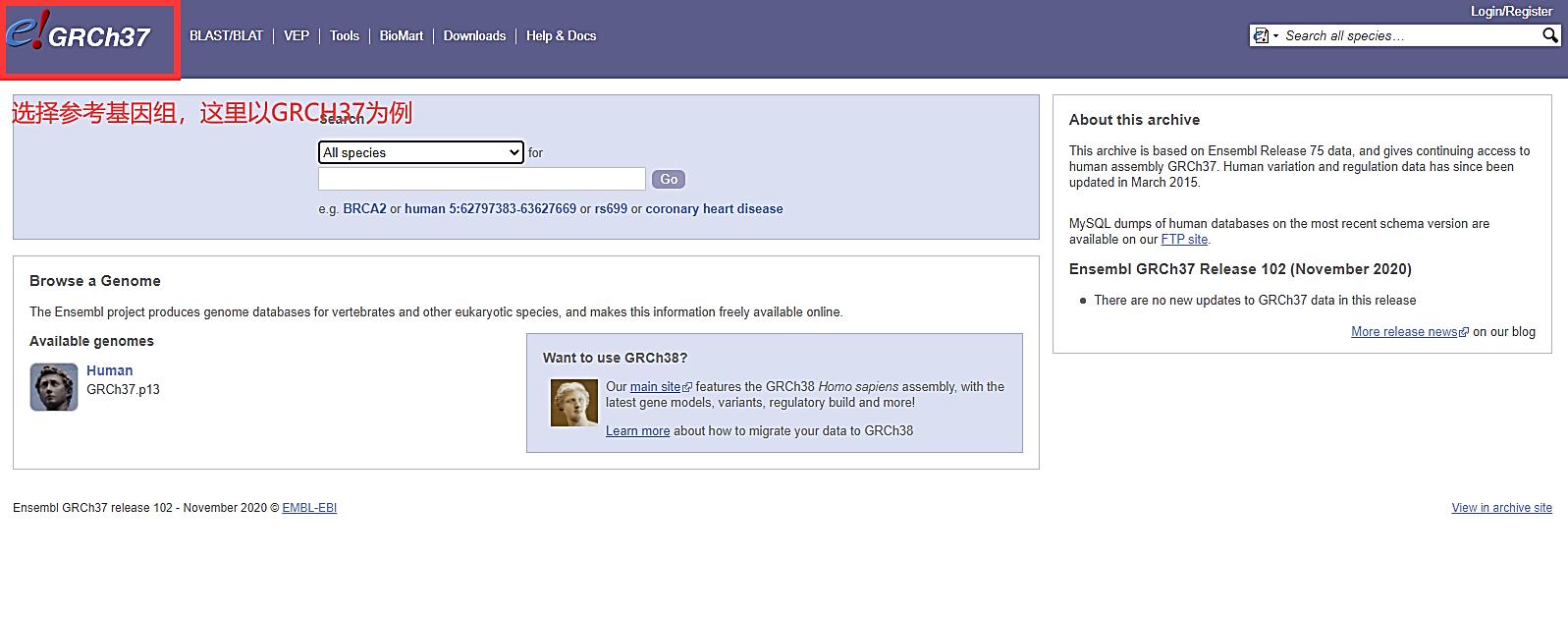Click the human 5:62797383-63627669 example link
Viewport: 1568px width, 618px height.
pyautogui.click(x=490, y=208)
